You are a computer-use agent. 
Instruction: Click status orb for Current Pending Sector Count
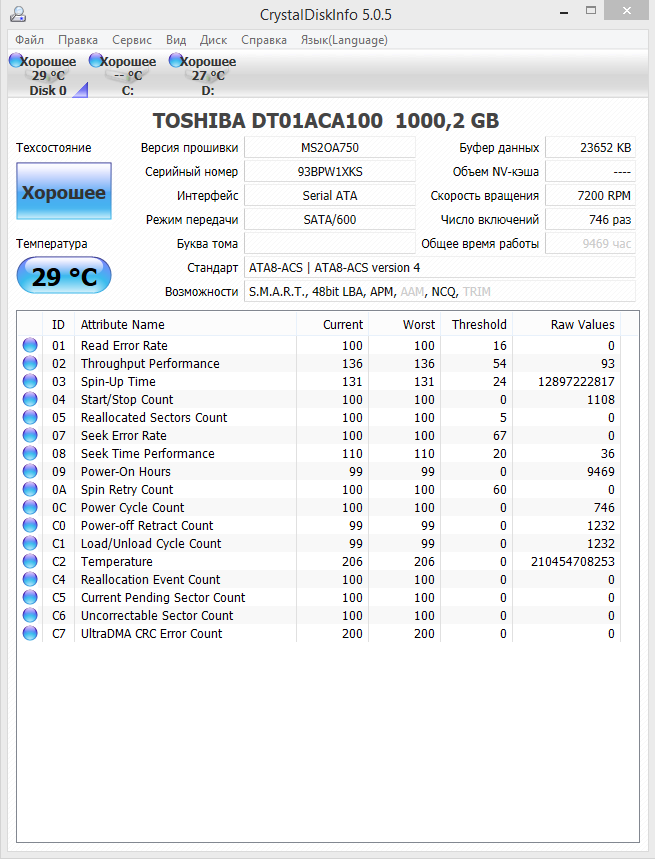[30, 597]
